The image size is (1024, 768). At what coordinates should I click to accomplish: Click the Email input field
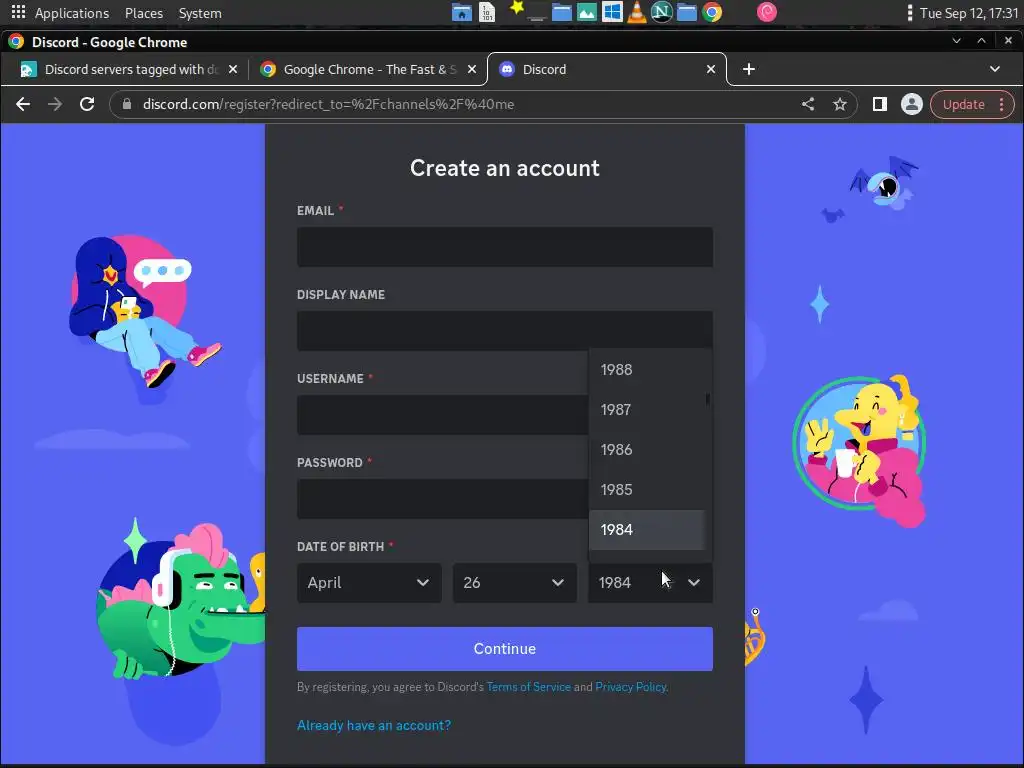click(505, 247)
